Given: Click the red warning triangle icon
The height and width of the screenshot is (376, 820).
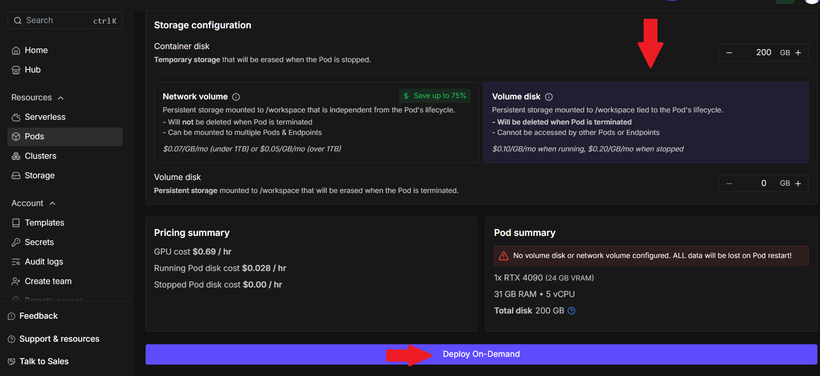Looking at the screenshot, I should tap(503, 256).
